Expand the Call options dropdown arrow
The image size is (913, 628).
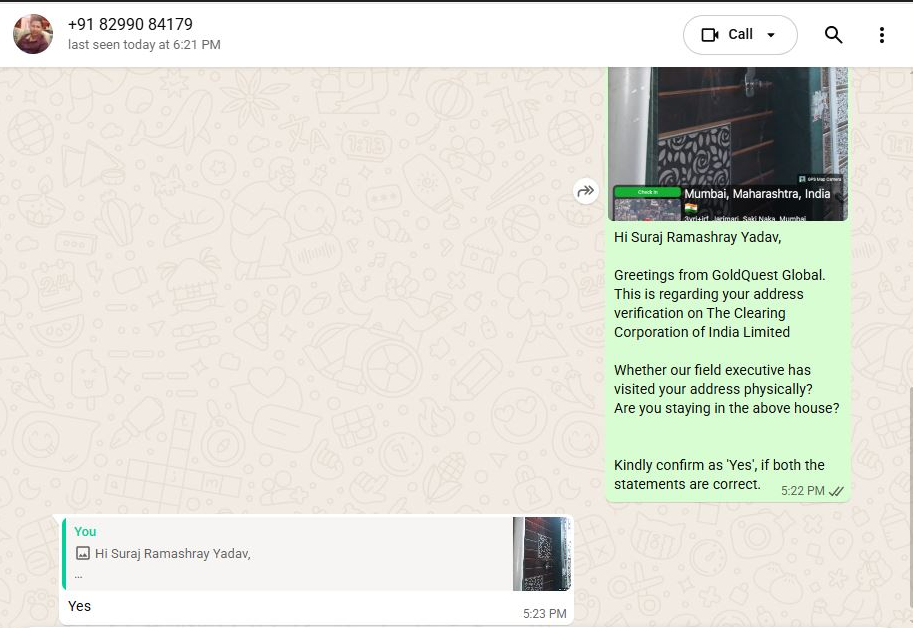(x=771, y=35)
